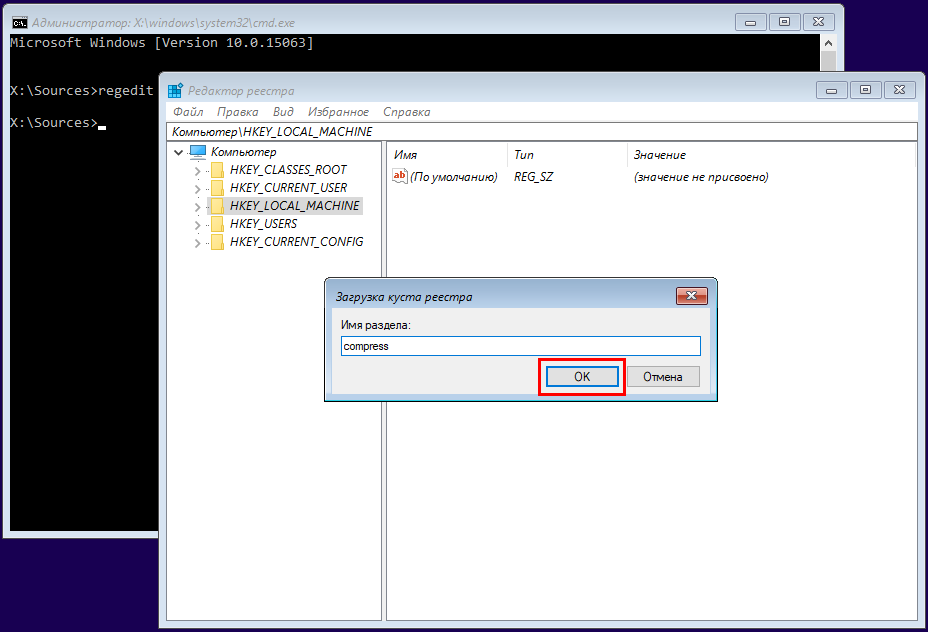Select the Компьютер tree label
The width and height of the screenshot is (928, 632).
coord(243,152)
